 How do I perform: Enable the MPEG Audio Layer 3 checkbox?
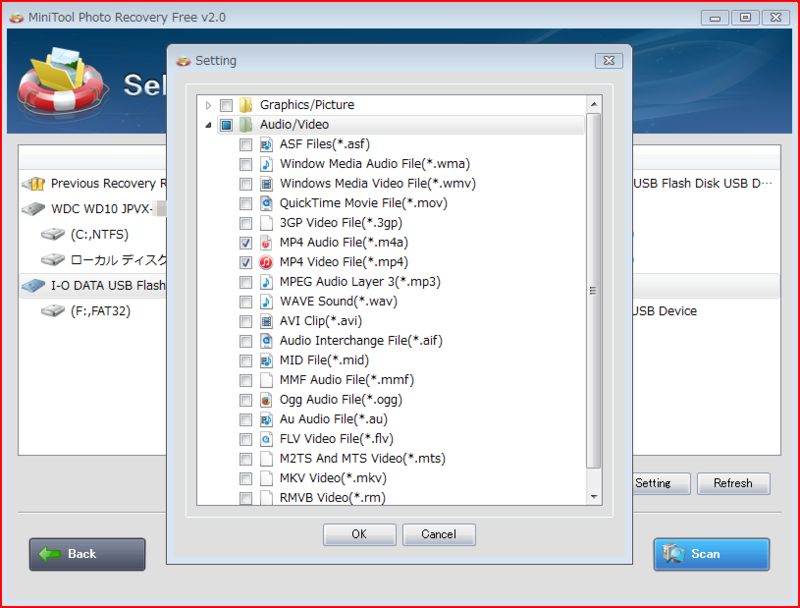click(x=245, y=282)
